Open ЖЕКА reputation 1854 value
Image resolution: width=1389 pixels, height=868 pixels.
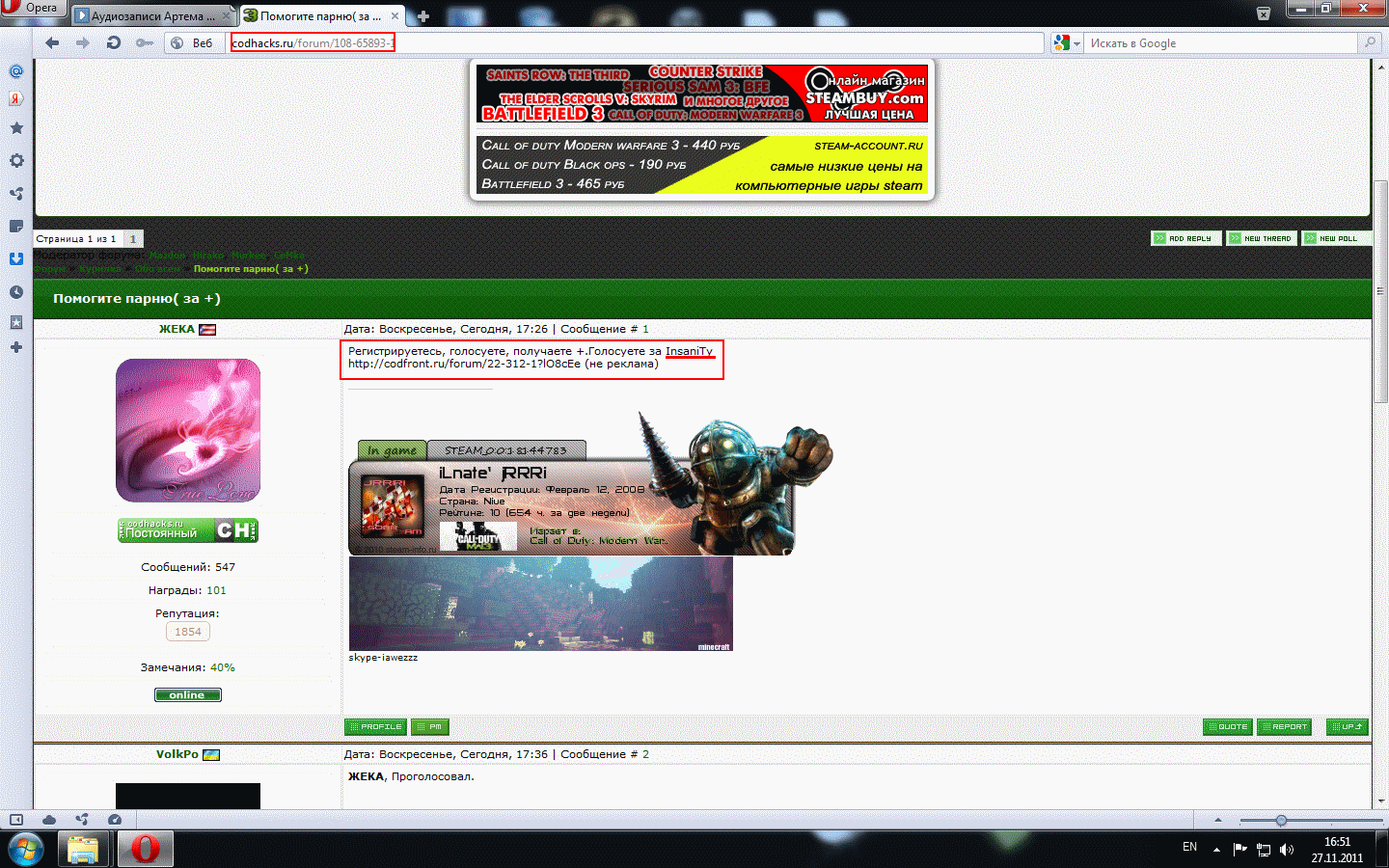click(x=188, y=632)
